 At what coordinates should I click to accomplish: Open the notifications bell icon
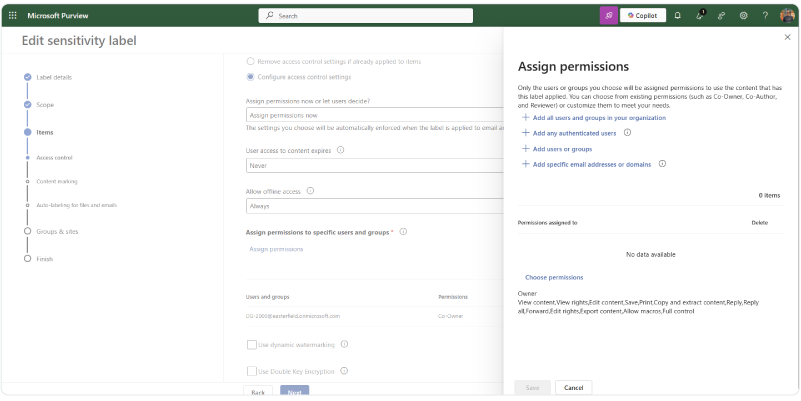click(x=677, y=15)
